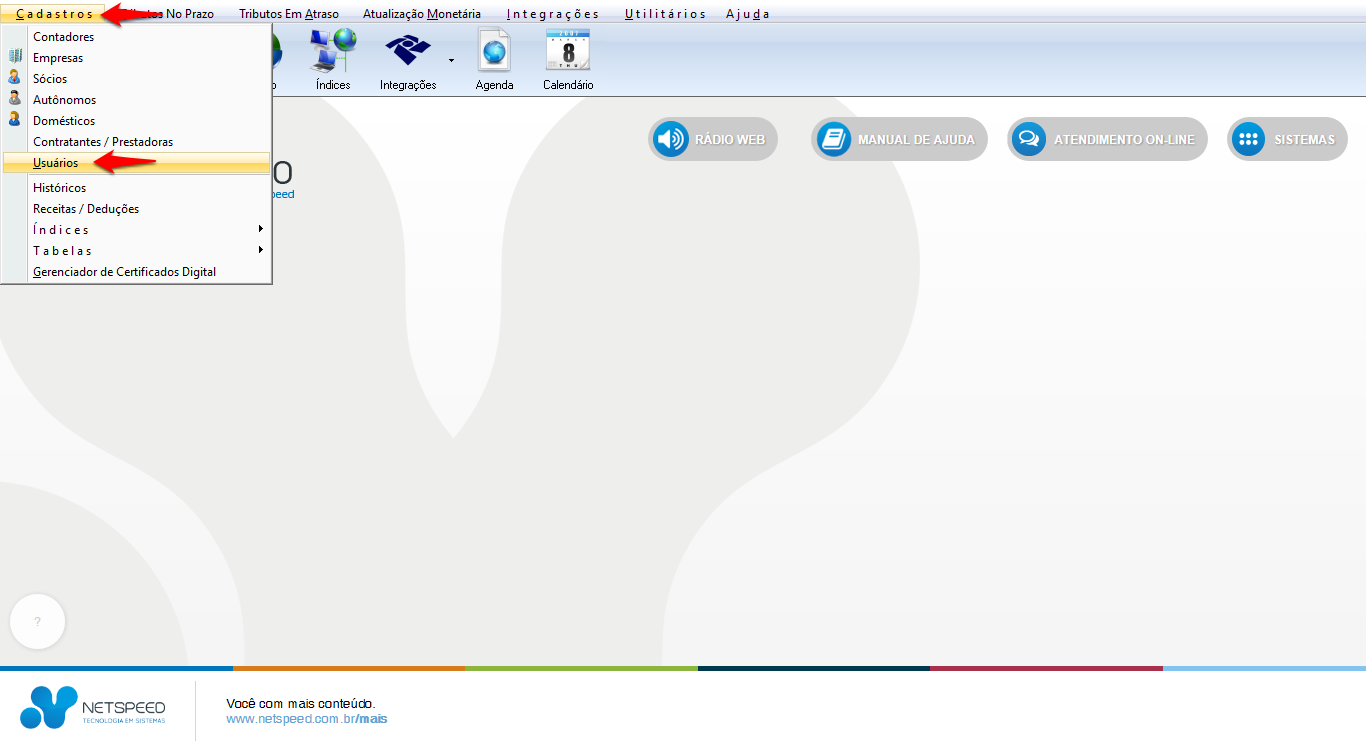Click the Integrações toolbar icon
The width and height of the screenshot is (1366, 747).
coord(407,50)
